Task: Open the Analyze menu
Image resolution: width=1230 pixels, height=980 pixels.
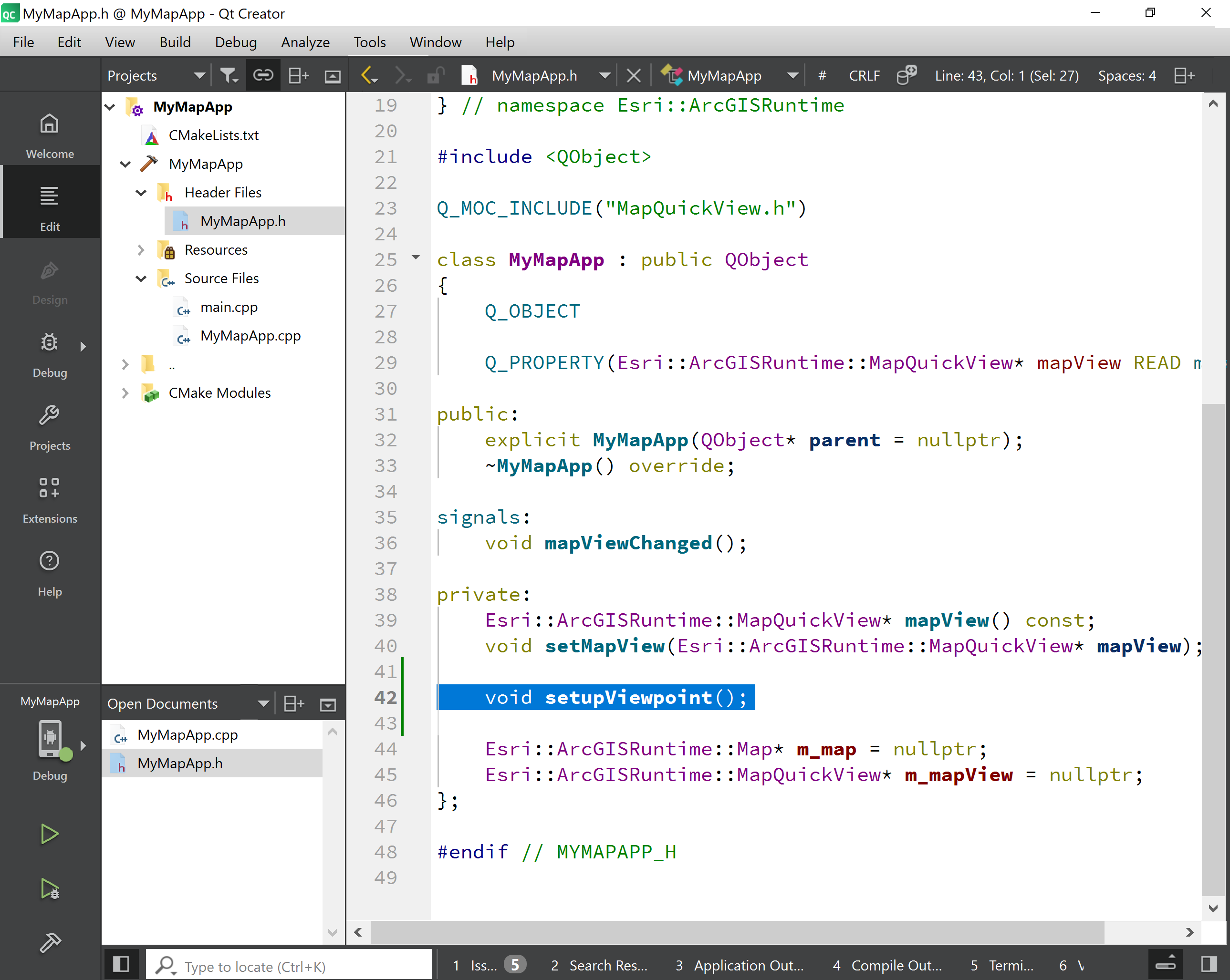Action: point(305,42)
